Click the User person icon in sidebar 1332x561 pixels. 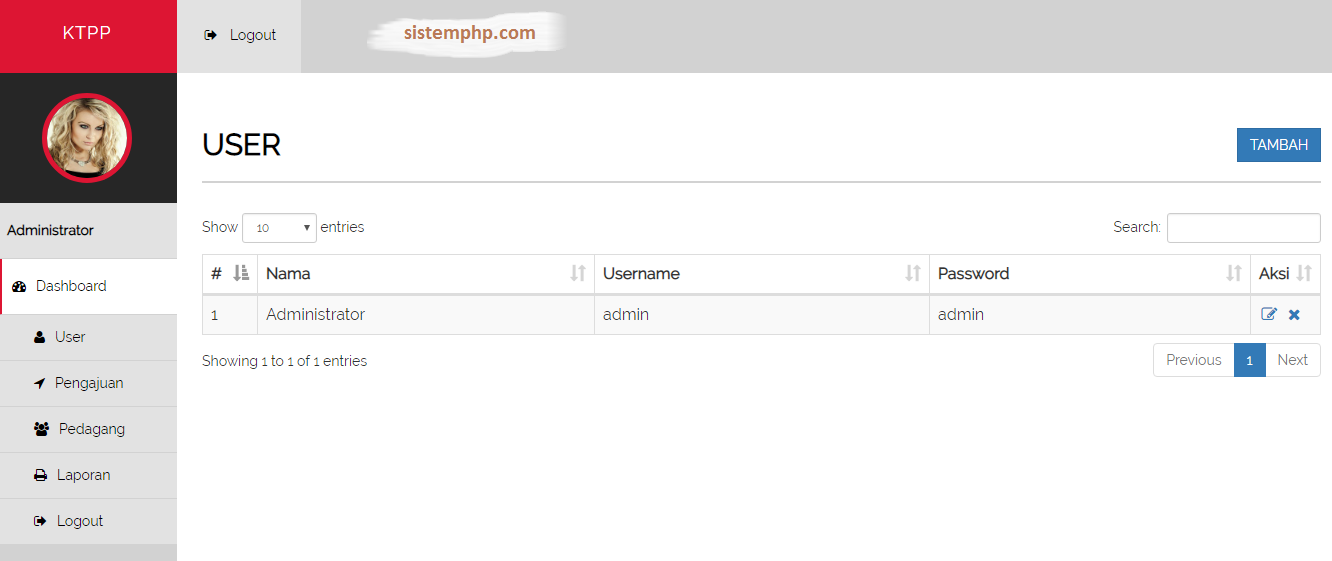click(40, 337)
